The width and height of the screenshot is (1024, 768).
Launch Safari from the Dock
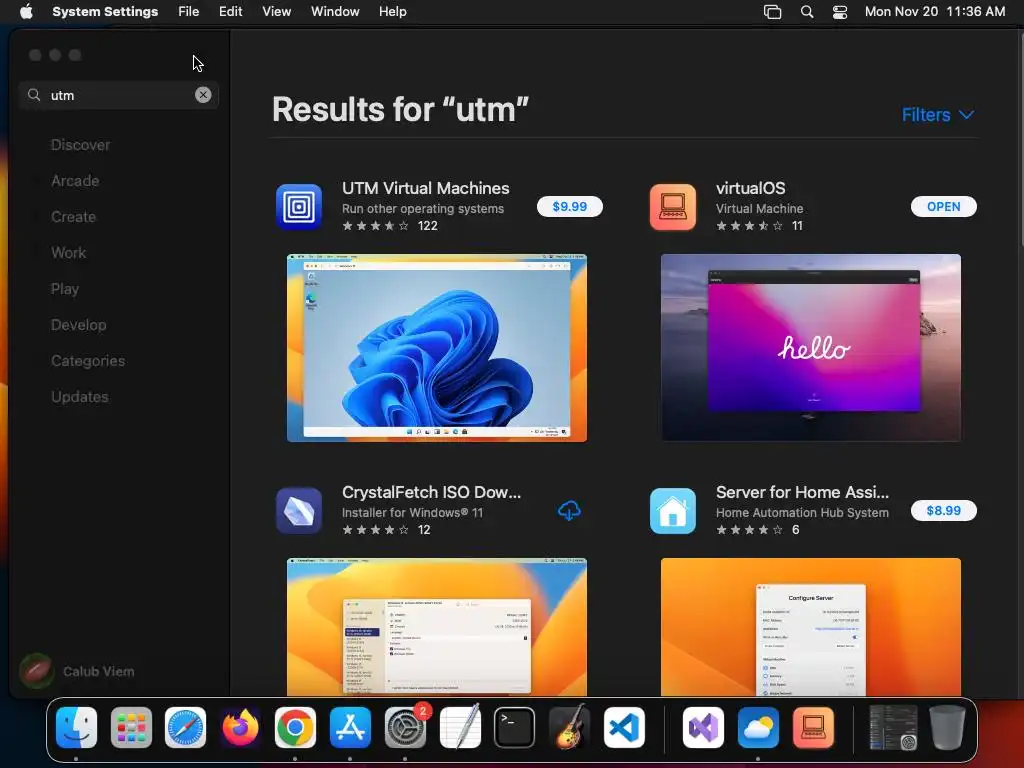pyautogui.click(x=185, y=728)
